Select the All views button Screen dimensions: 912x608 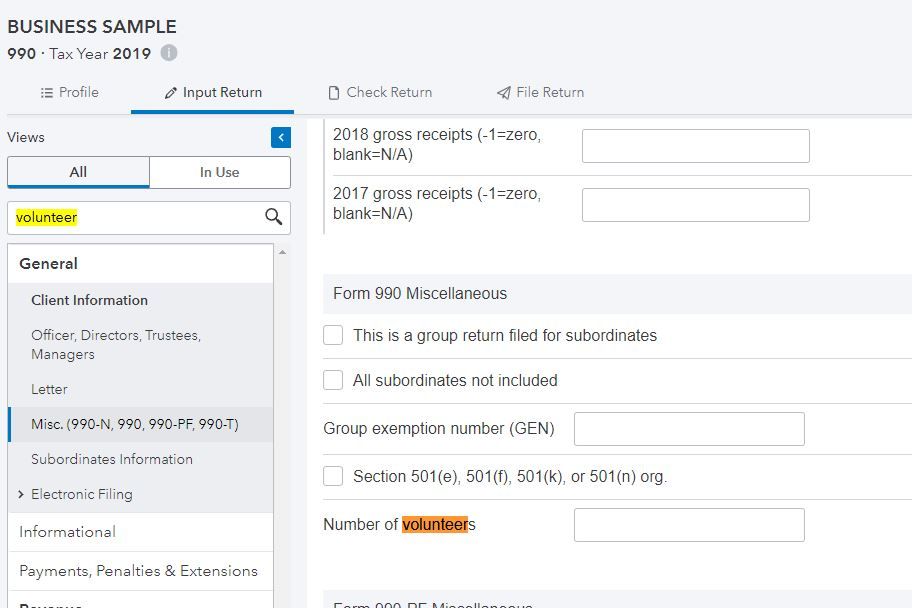(78, 172)
